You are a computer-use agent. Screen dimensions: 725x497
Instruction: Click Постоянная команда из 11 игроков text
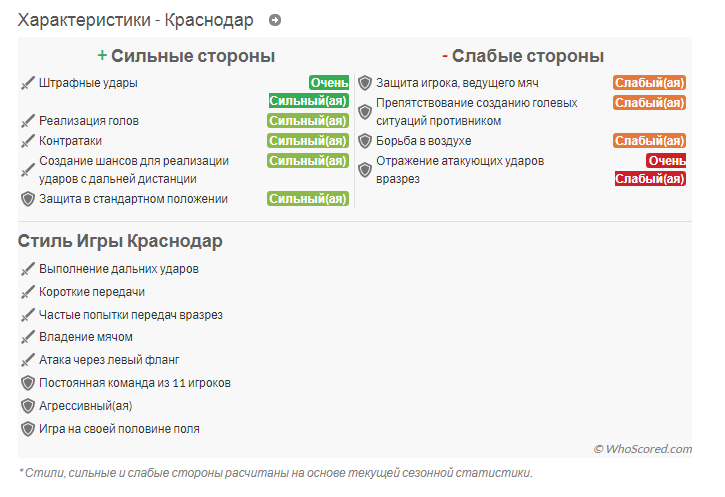click(135, 383)
